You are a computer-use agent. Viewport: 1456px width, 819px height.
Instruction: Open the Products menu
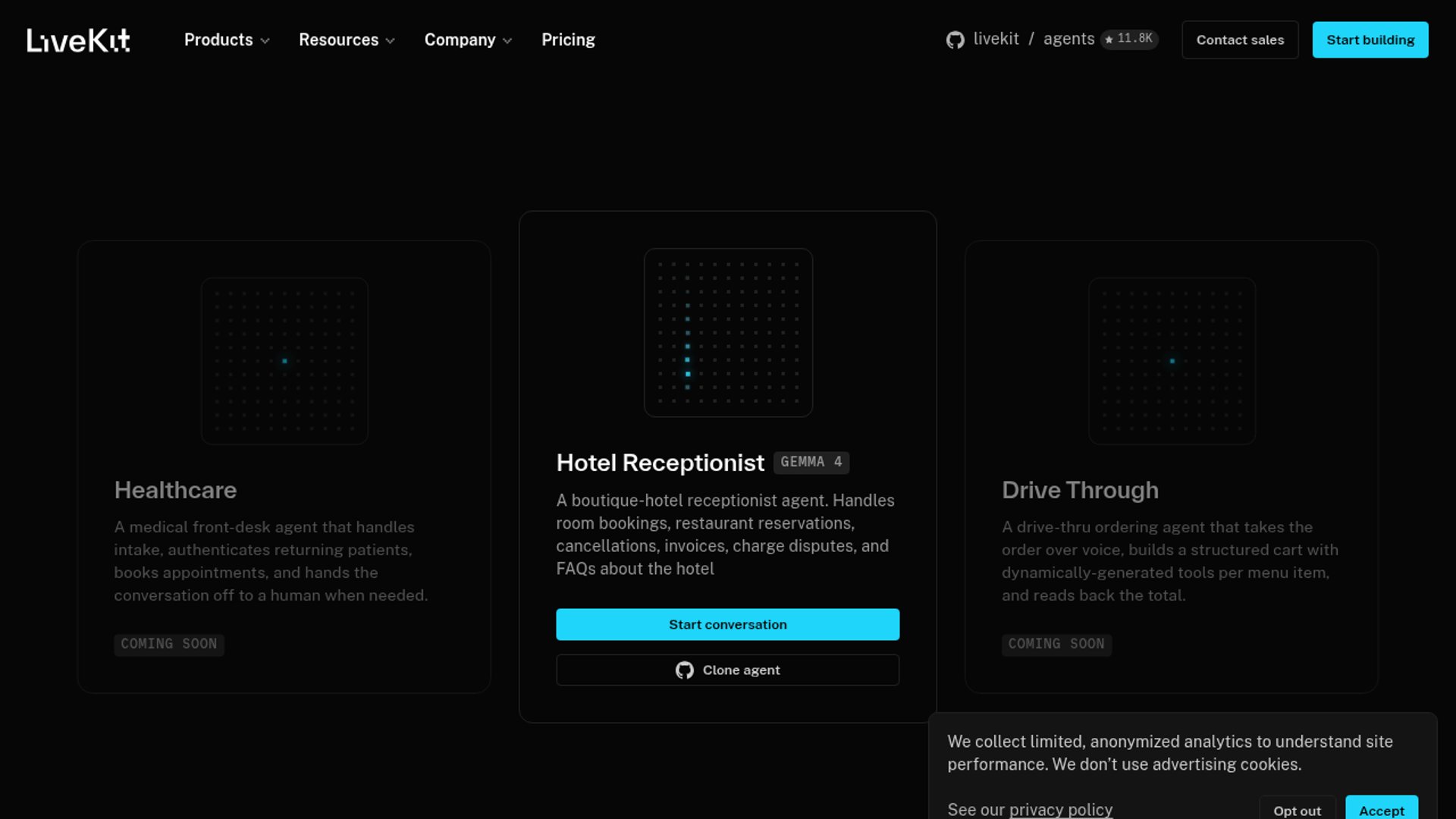click(x=227, y=40)
